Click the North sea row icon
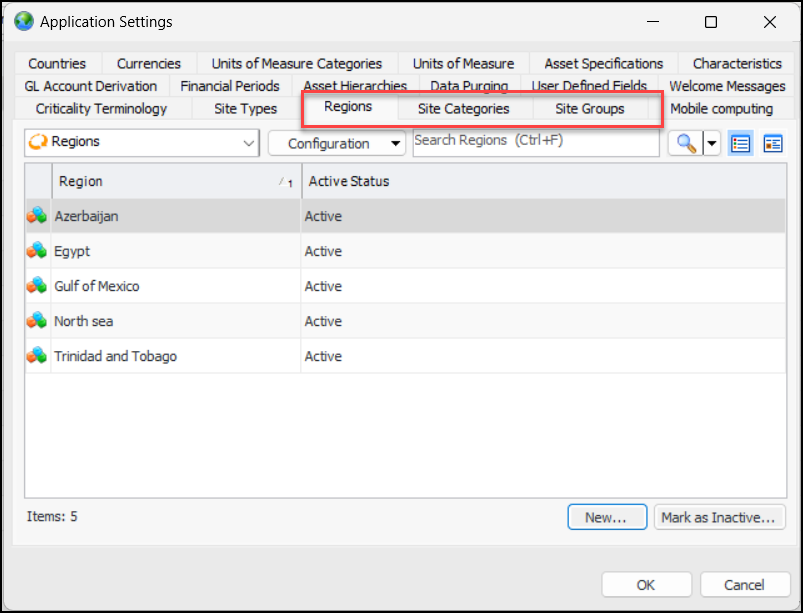803x613 pixels. pyautogui.click(x=37, y=321)
